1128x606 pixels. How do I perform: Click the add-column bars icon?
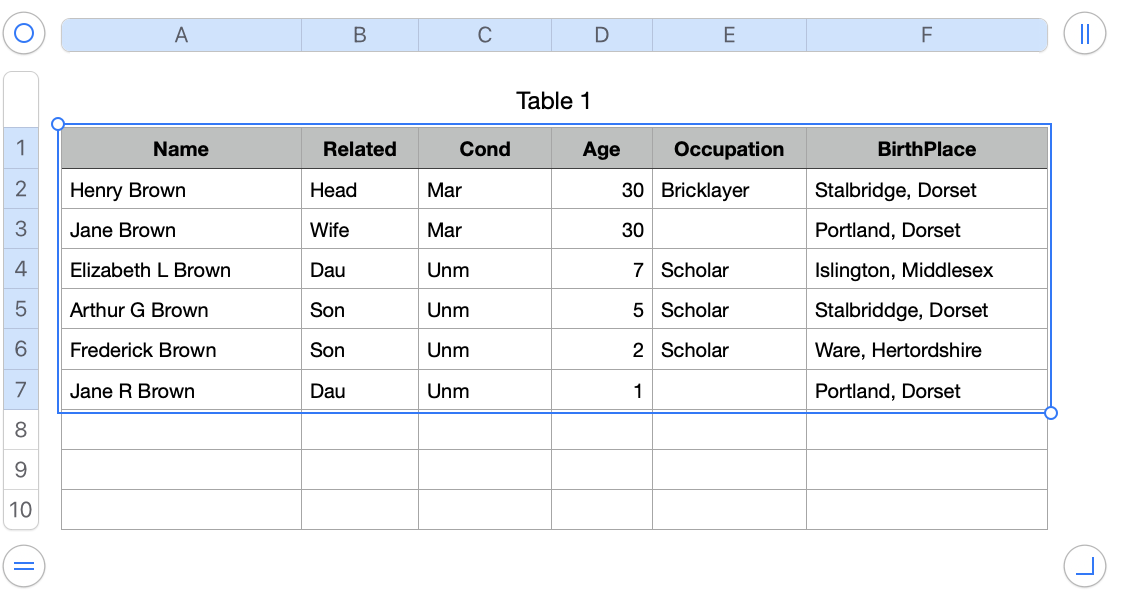[1084, 33]
